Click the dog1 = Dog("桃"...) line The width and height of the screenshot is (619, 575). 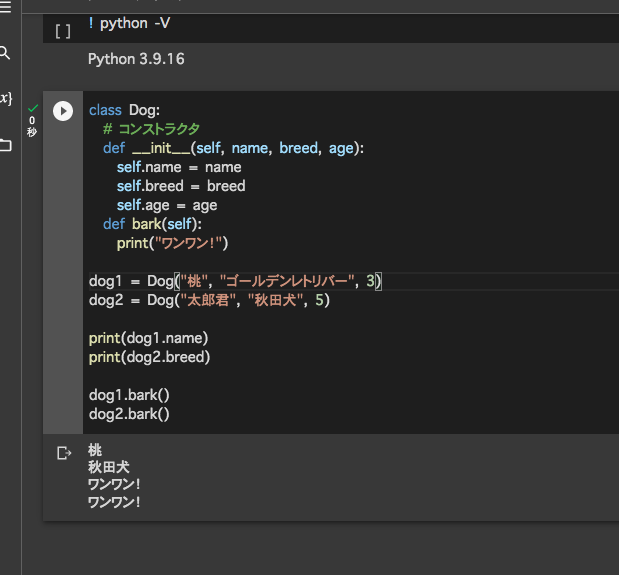[235, 281]
